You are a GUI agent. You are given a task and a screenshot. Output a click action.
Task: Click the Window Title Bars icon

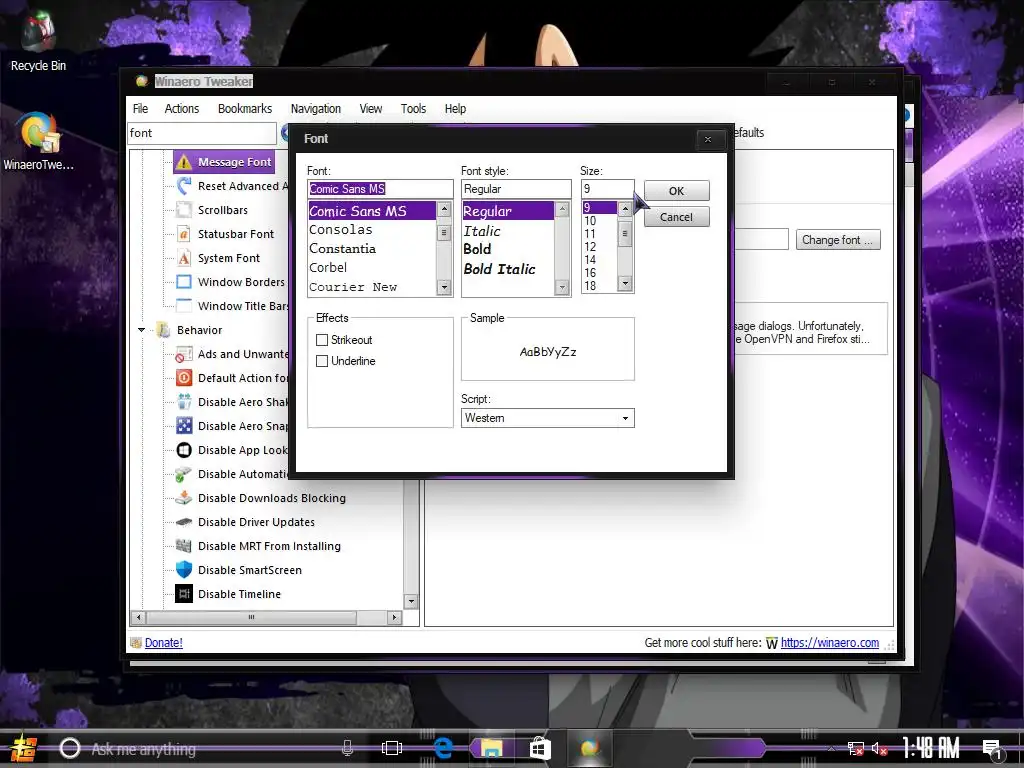click(x=184, y=306)
